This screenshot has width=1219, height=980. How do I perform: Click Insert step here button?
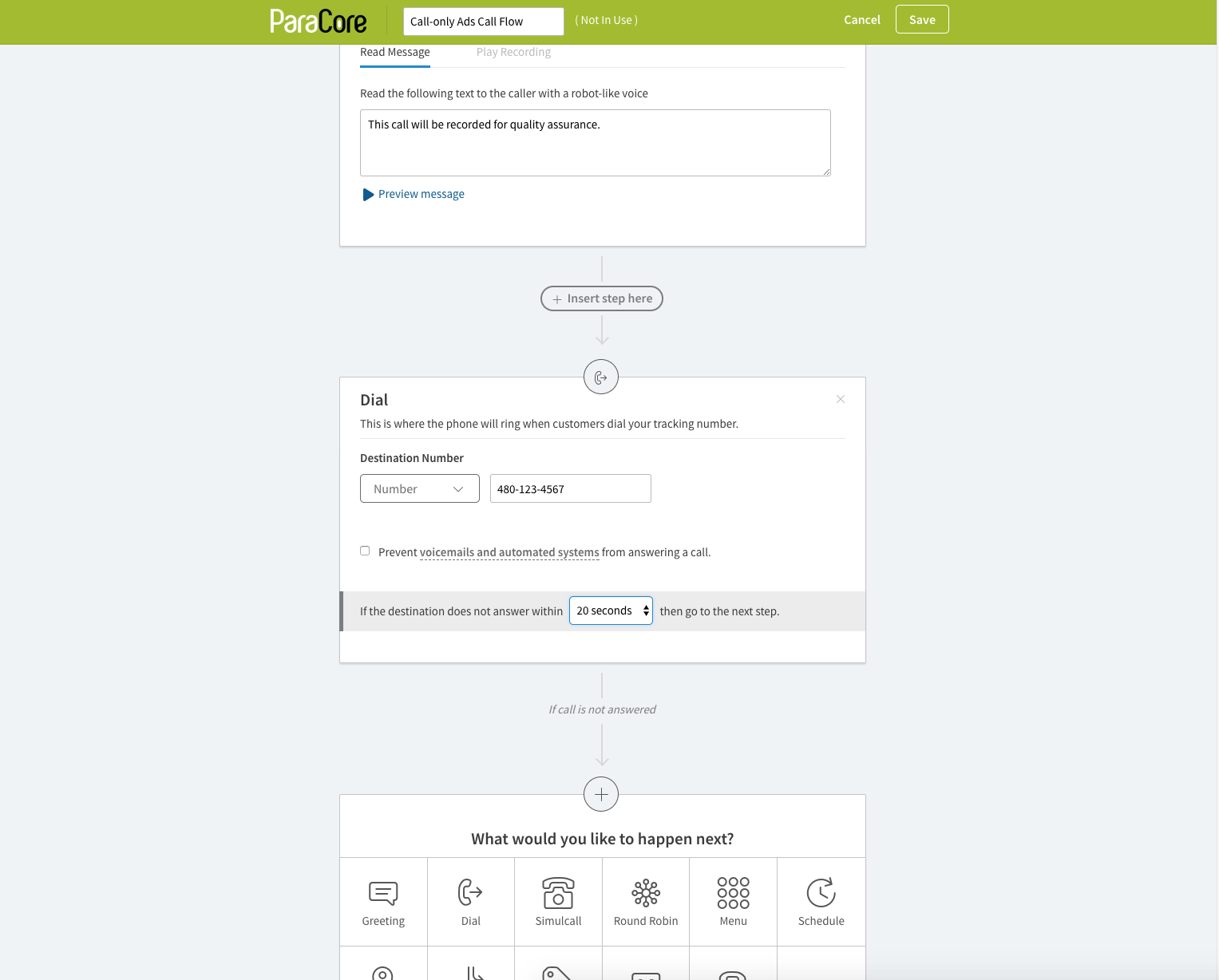[x=602, y=298]
